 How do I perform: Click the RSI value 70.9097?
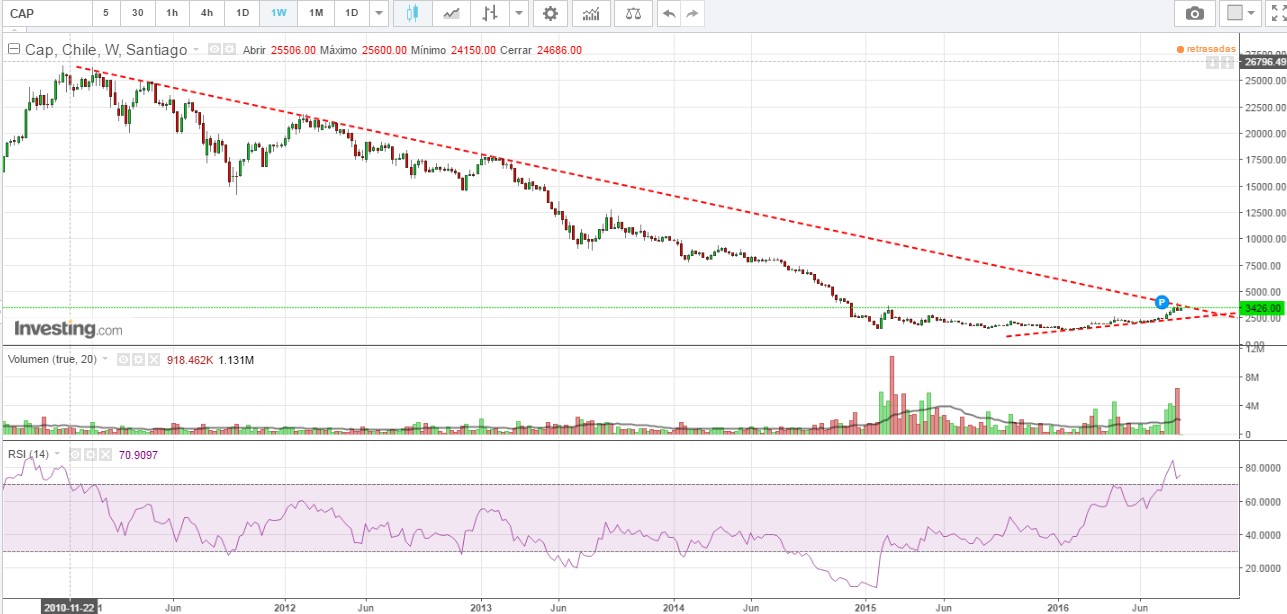tap(137, 455)
